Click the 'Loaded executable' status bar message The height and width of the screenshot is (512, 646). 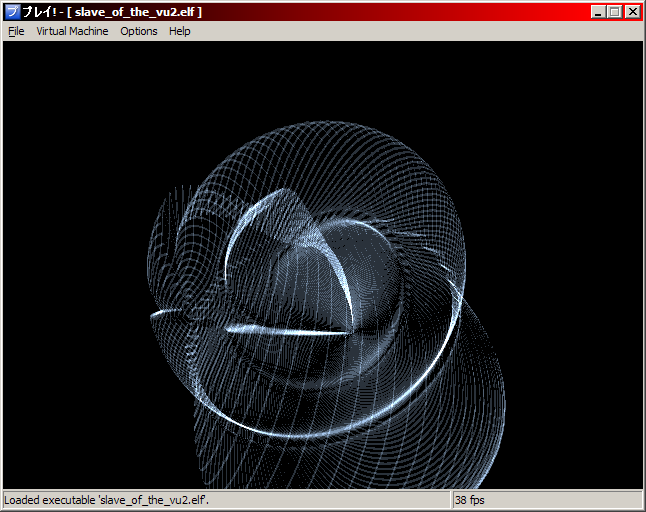pos(112,499)
